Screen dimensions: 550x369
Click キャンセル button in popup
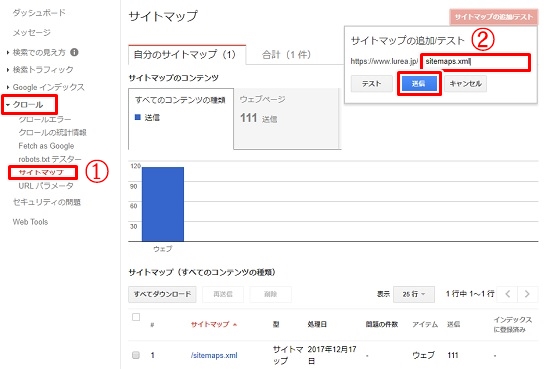[465, 84]
